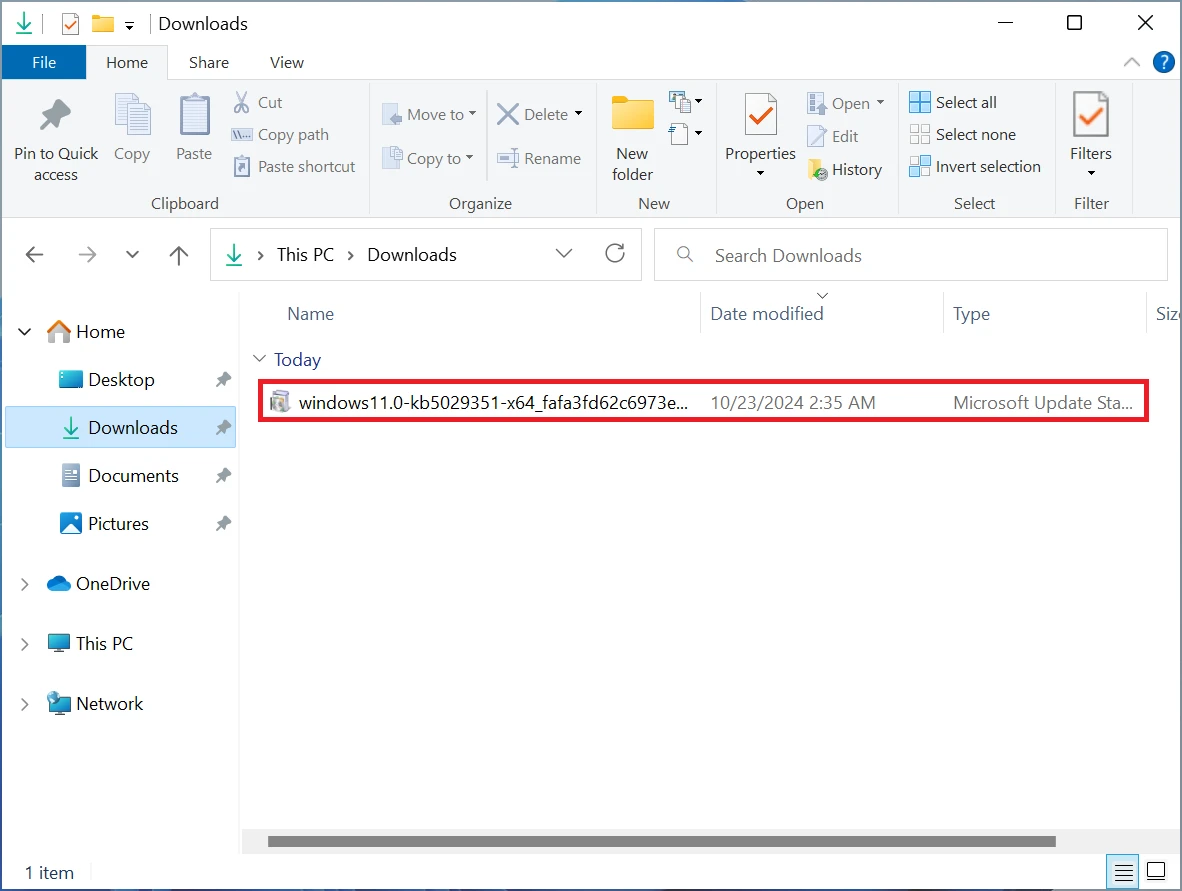Unpin Pictures using its pin icon
This screenshot has height=891, width=1182.
(223, 524)
